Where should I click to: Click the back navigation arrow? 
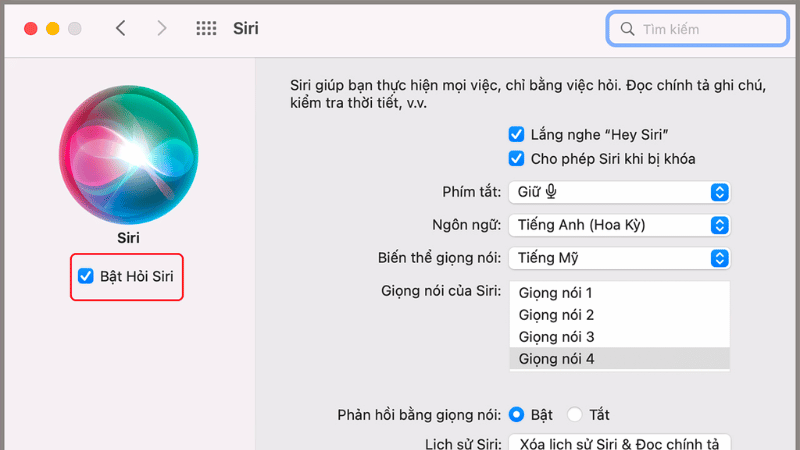tap(121, 29)
